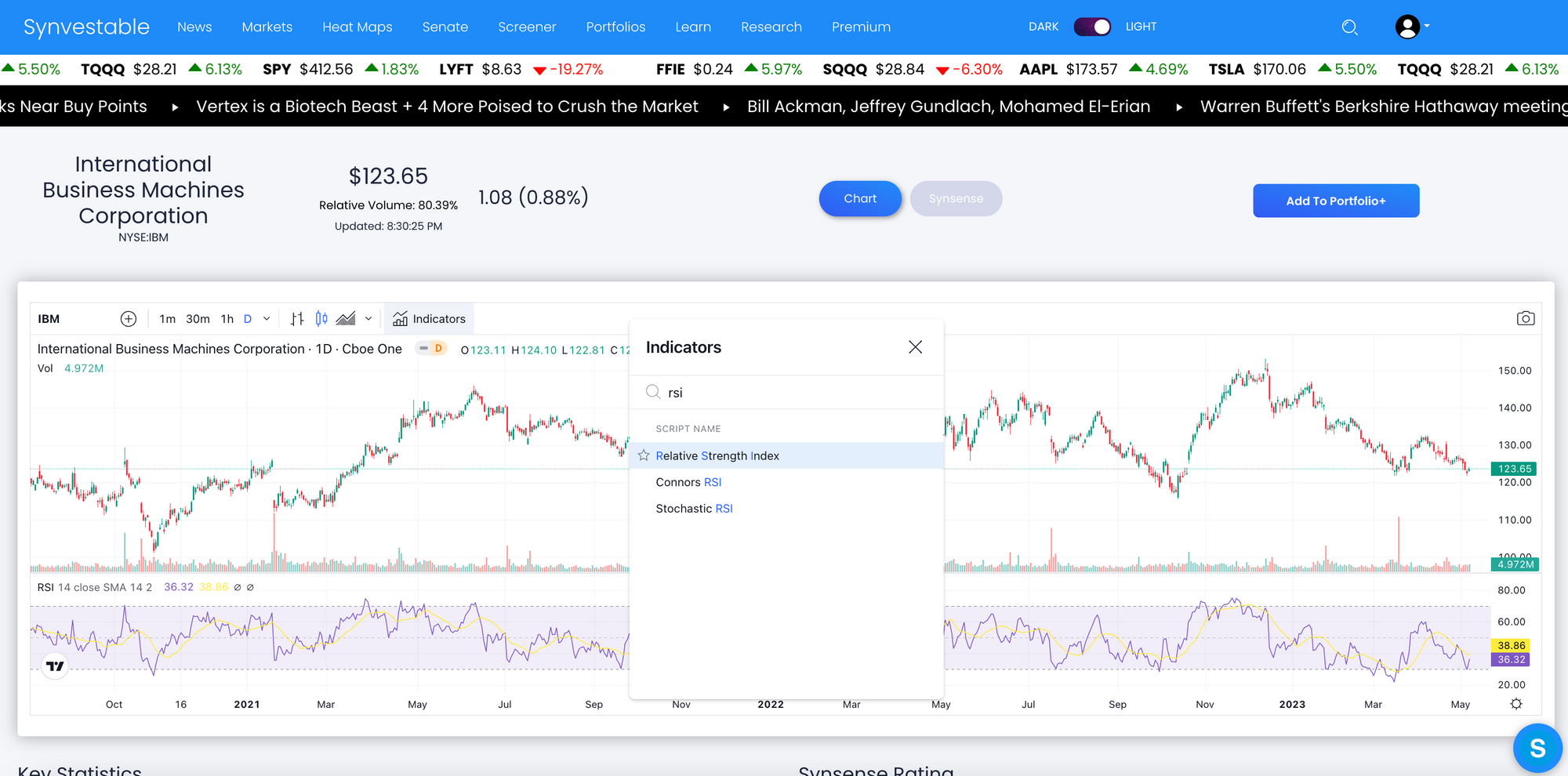Viewport: 1568px width, 776px height.
Task: Click the Indicators toolbar button
Action: coord(429,319)
